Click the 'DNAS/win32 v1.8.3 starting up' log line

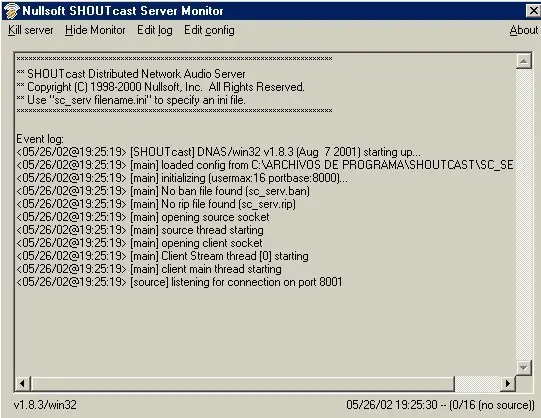pos(218,152)
